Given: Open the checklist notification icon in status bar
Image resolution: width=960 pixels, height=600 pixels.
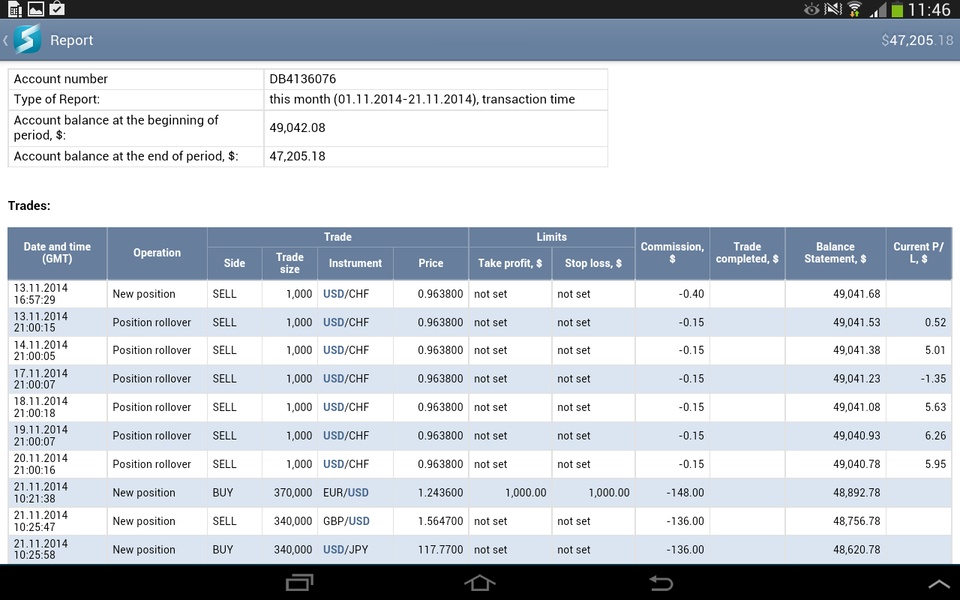Looking at the screenshot, I should point(57,9).
